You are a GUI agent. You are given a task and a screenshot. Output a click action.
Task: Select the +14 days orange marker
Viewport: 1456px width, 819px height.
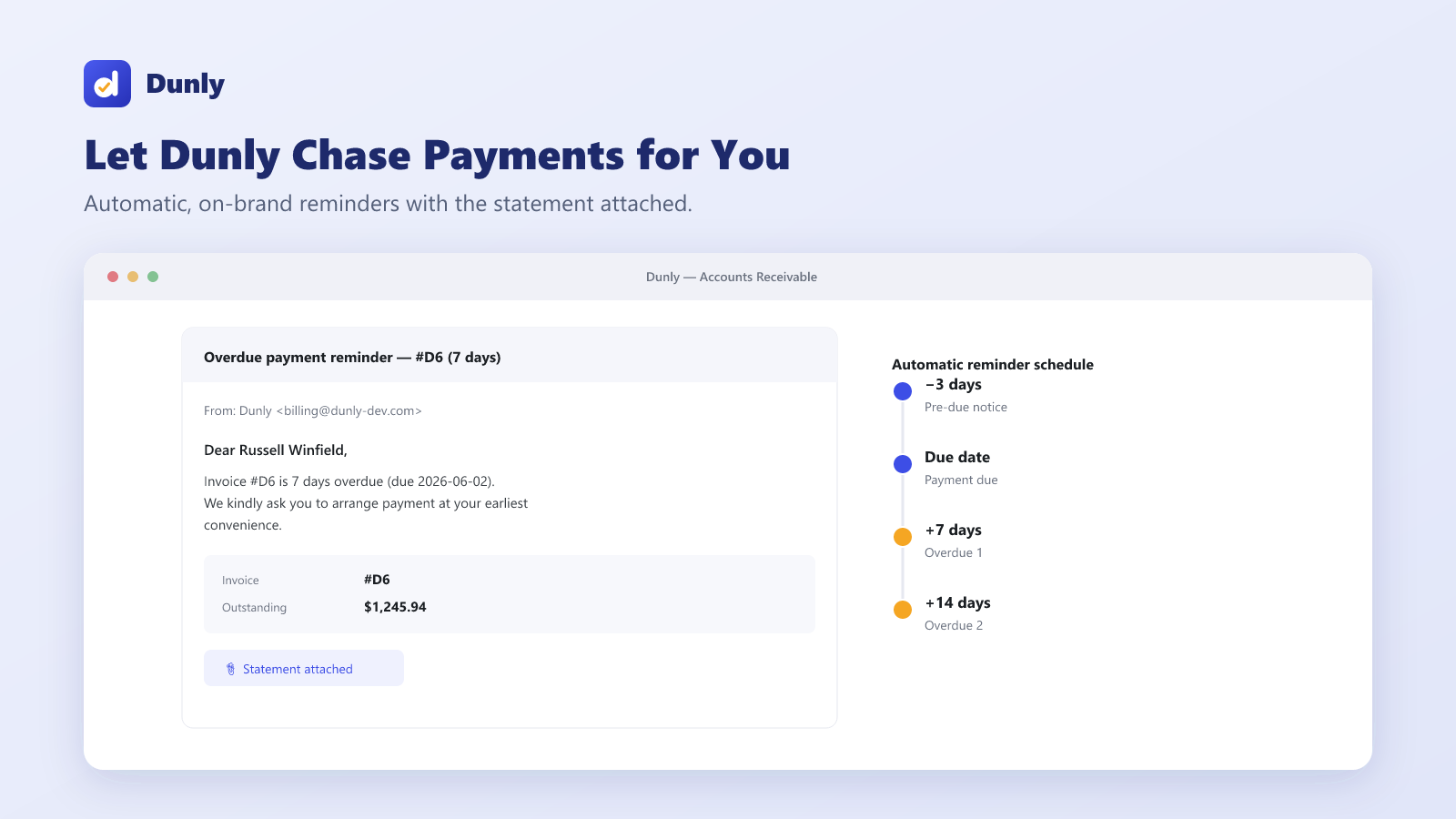pyautogui.click(x=903, y=610)
